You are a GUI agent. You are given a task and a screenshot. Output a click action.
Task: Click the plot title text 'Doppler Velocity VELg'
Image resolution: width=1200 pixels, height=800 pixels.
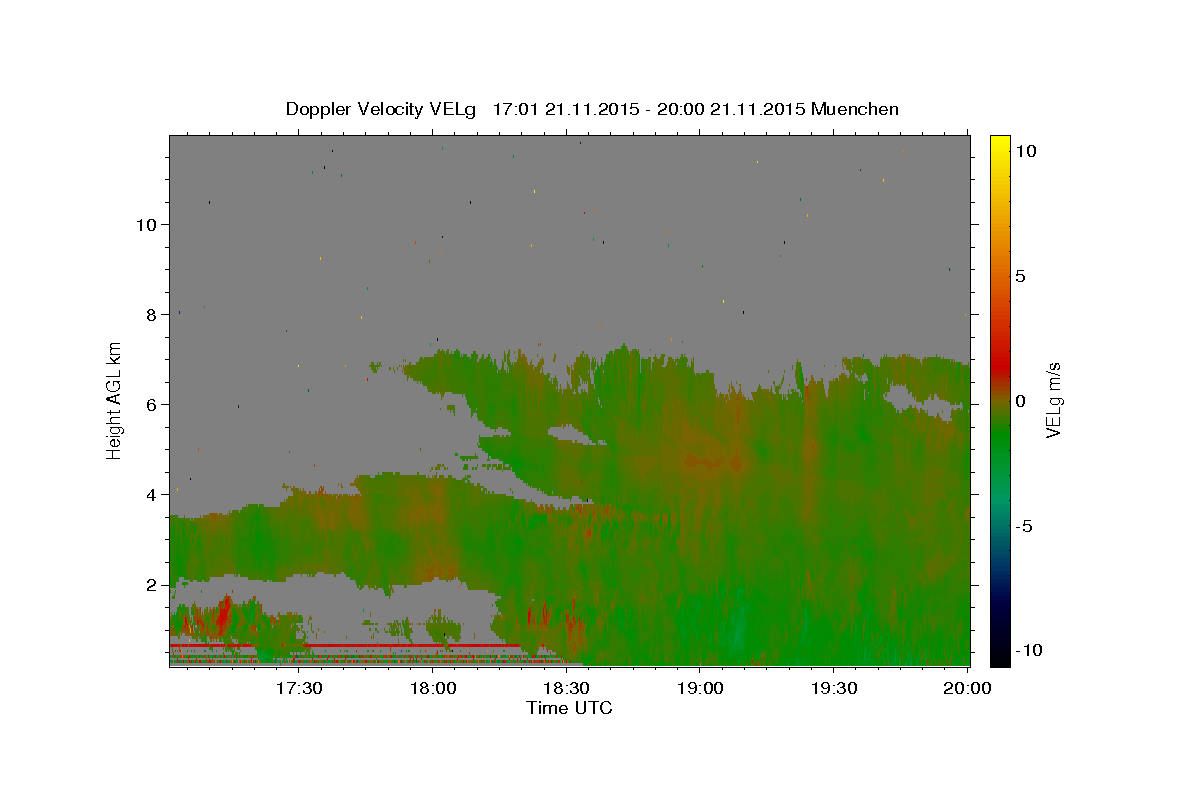383,109
